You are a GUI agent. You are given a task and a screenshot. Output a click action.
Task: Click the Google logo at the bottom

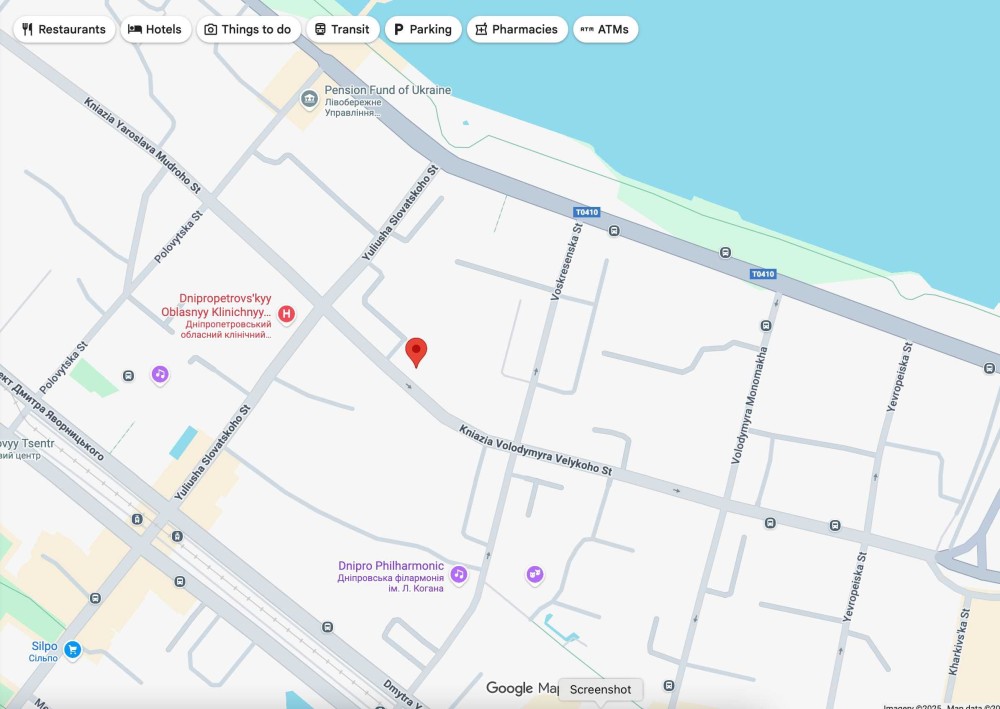(510, 688)
